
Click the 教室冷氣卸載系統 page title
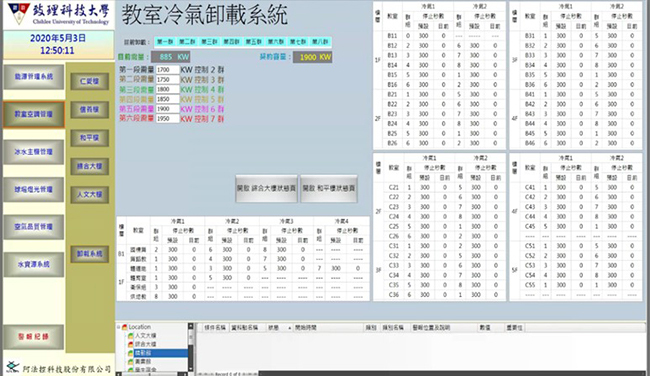click(204, 16)
